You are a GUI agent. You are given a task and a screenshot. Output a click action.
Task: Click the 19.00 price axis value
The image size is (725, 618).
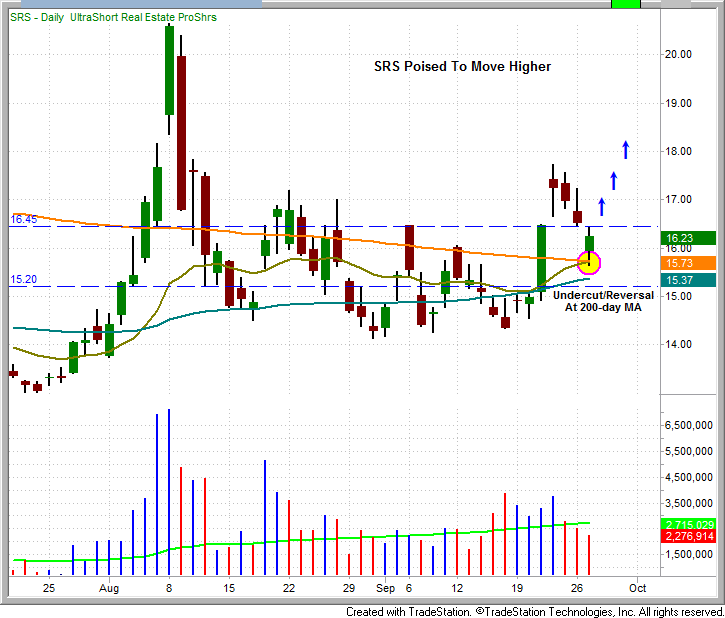(678, 103)
